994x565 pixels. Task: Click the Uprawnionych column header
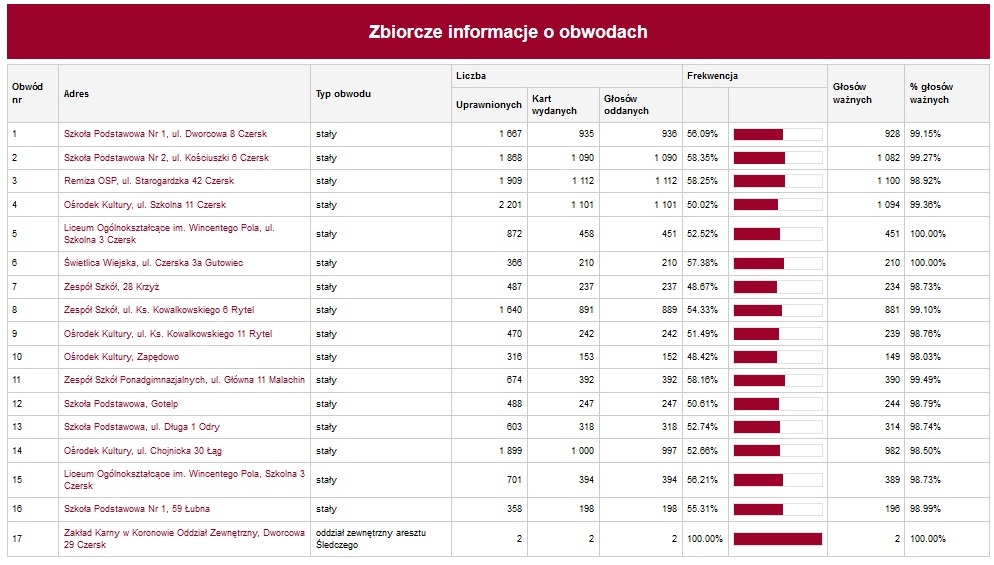tap(488, 105)
